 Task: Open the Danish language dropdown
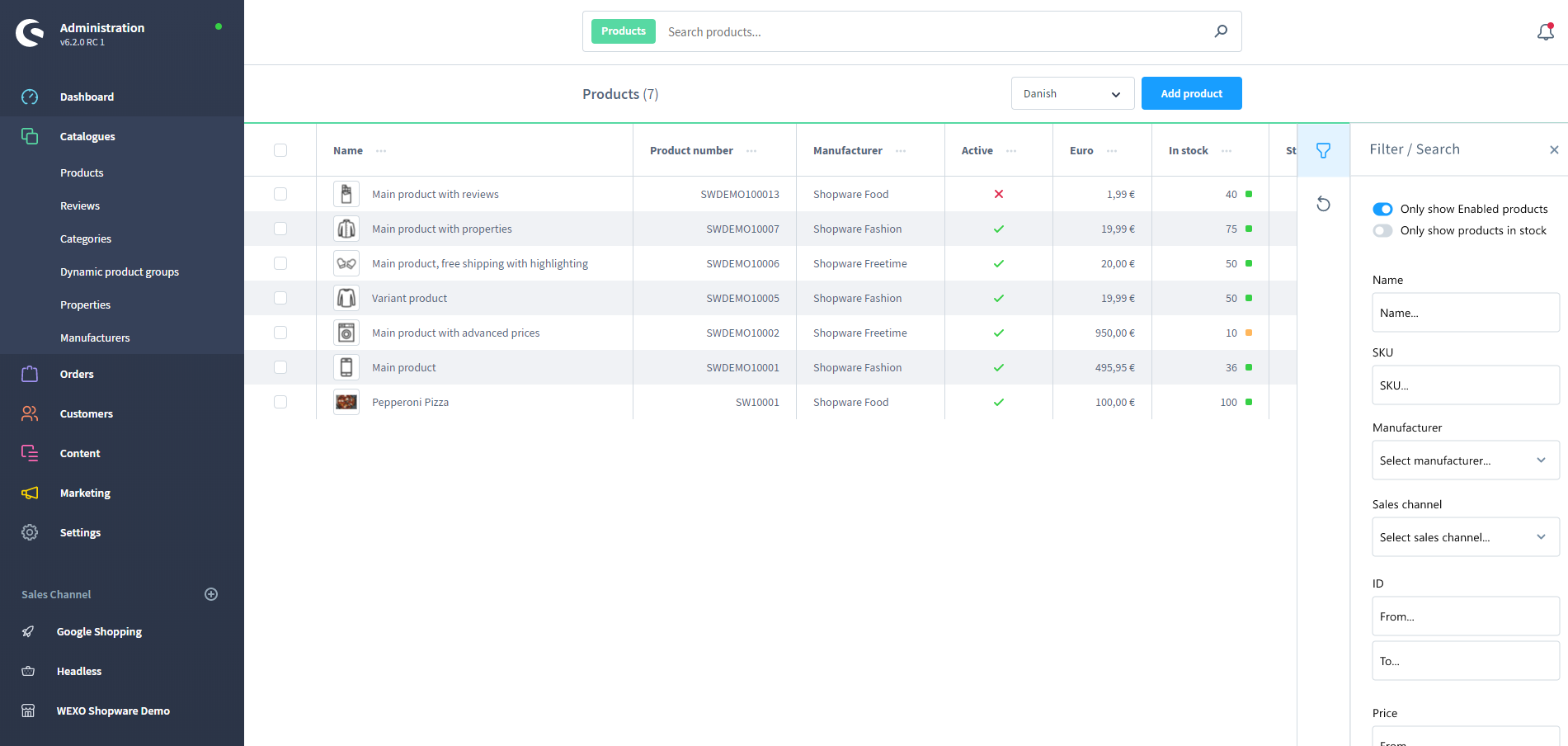click(x=1071, y=93)
